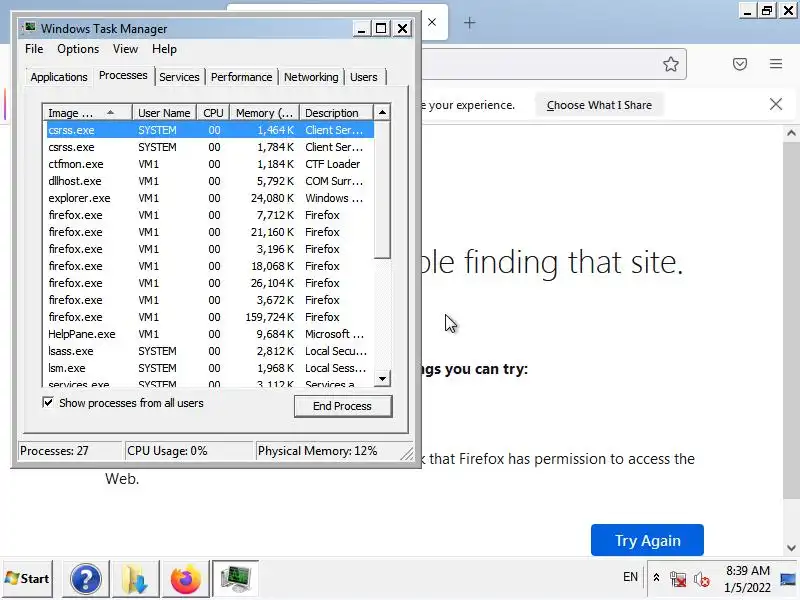
Task: Click the volume tray icon
Action: tap(702, 579)
